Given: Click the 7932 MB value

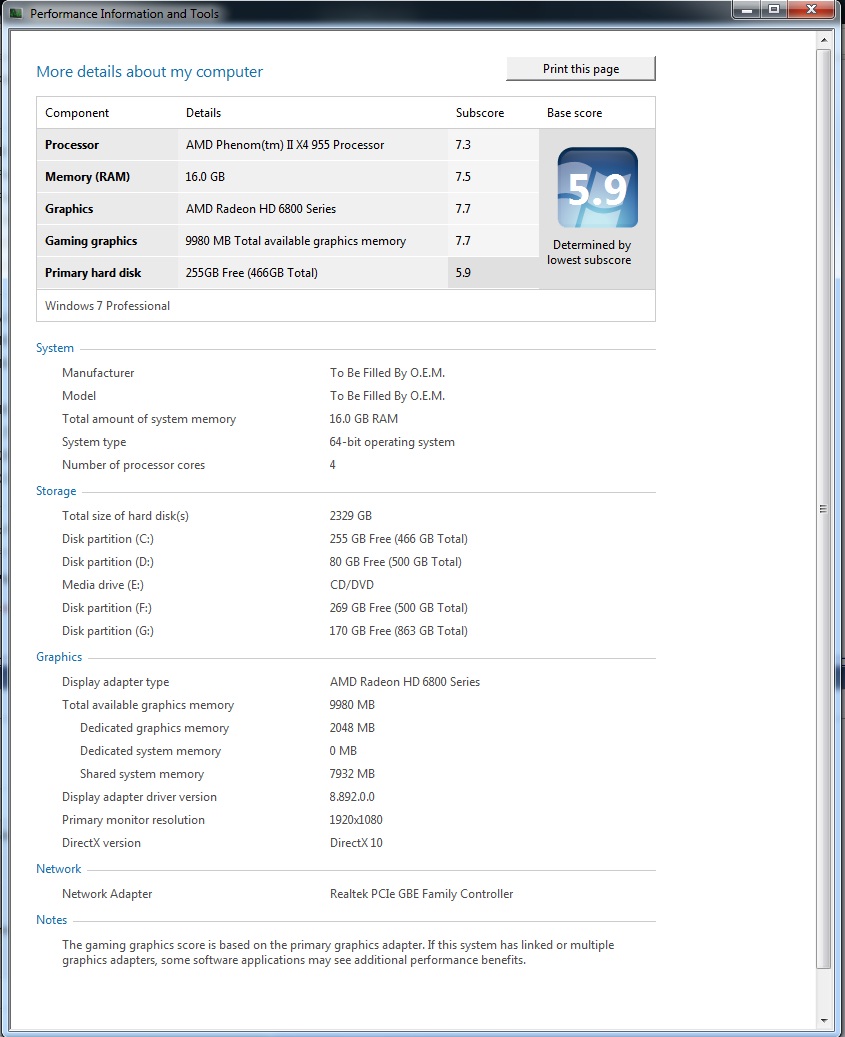Looking at the screenshot, I should pyautogui.click(x=352, y=774).
